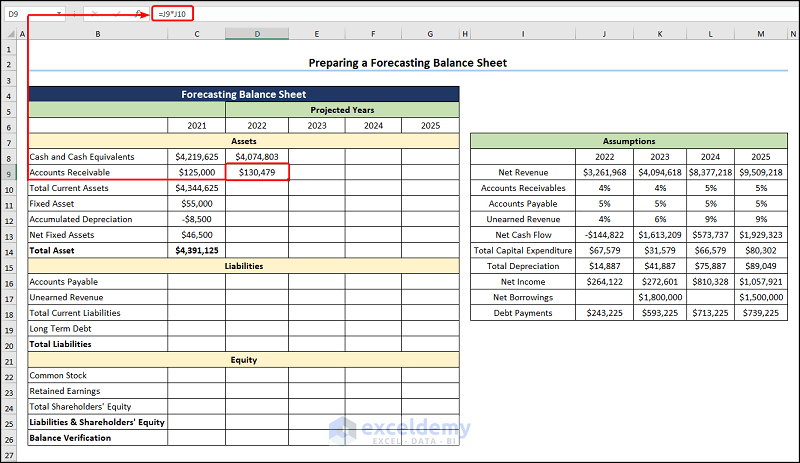Click the title 'Preparing a Forecasting Balance Sheet'
This screenshot has height=463, width=800.
tap(408, 63)
